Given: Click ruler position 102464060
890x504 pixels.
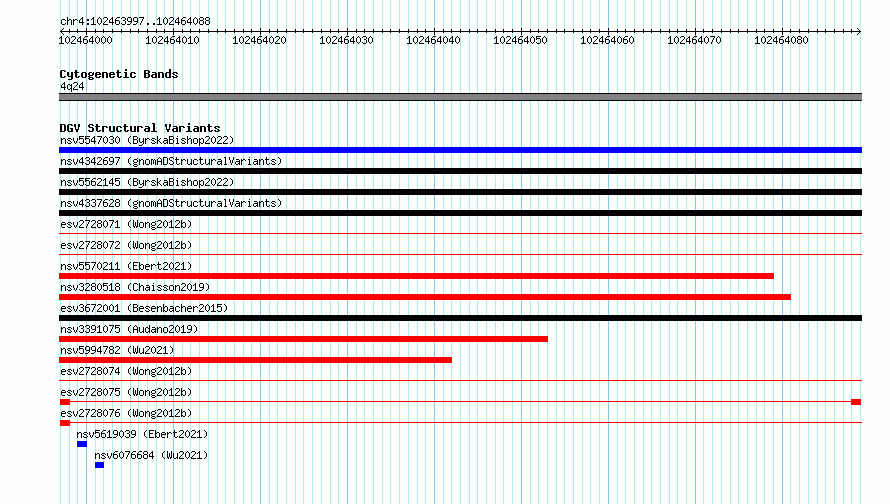Looking at the screenshot, I should click(607, 40).
